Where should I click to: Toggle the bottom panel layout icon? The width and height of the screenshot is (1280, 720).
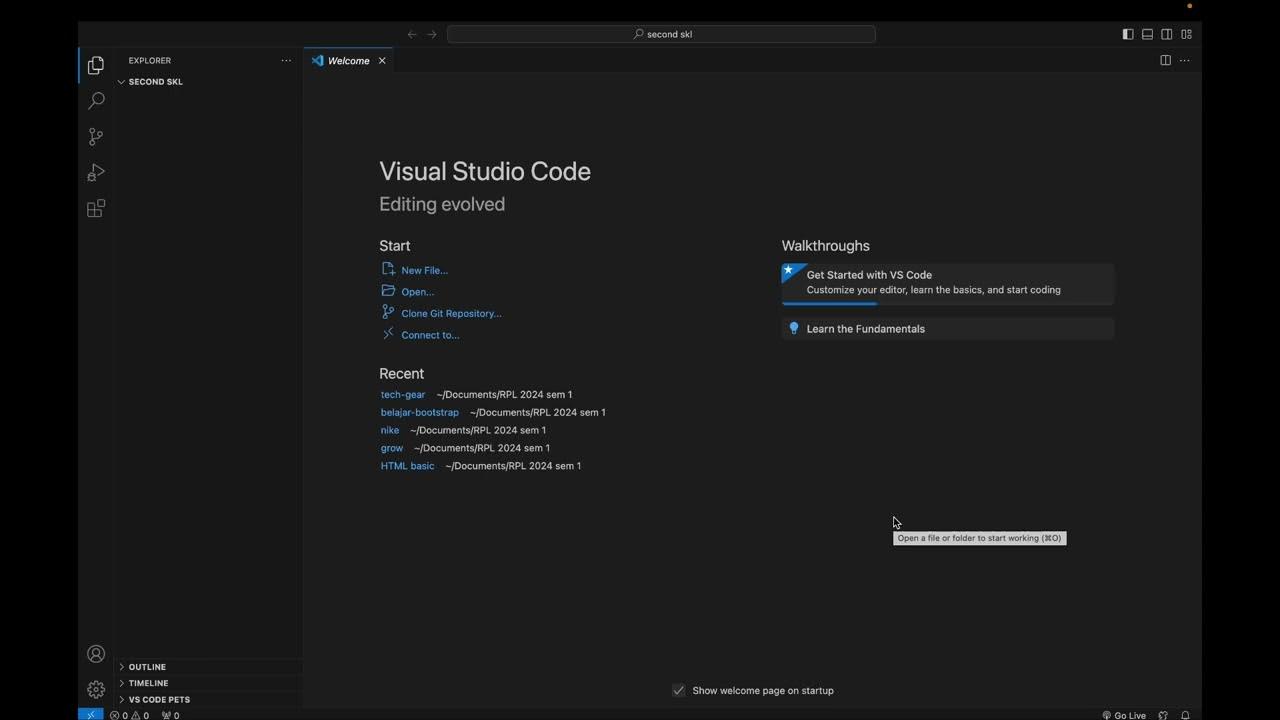tap(1147, 34)
